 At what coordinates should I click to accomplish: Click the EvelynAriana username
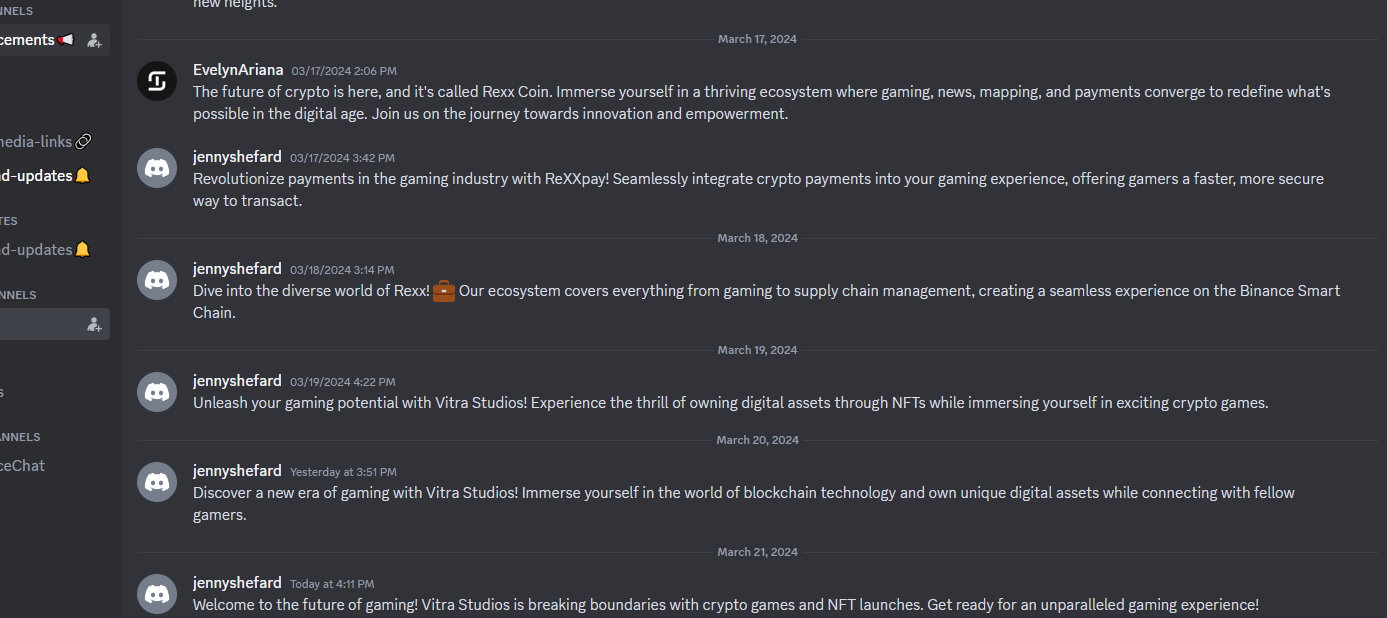tap(238, 70)
